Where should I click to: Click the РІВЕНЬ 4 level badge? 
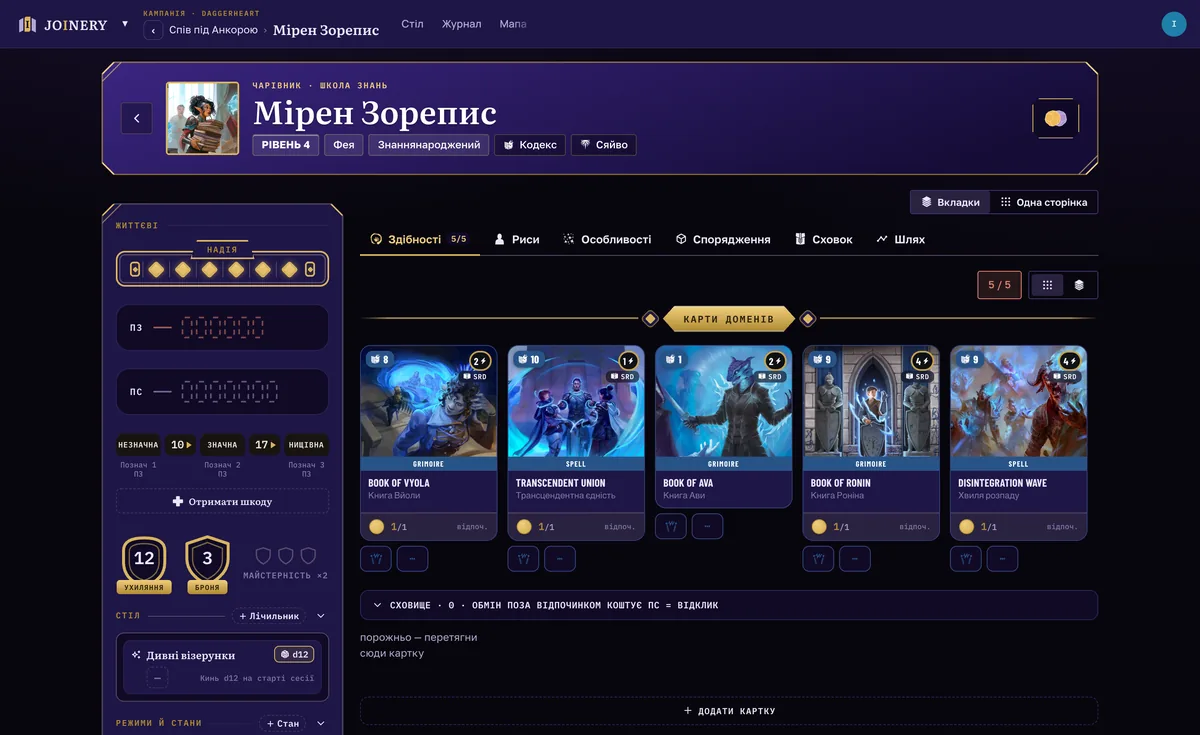286,145
